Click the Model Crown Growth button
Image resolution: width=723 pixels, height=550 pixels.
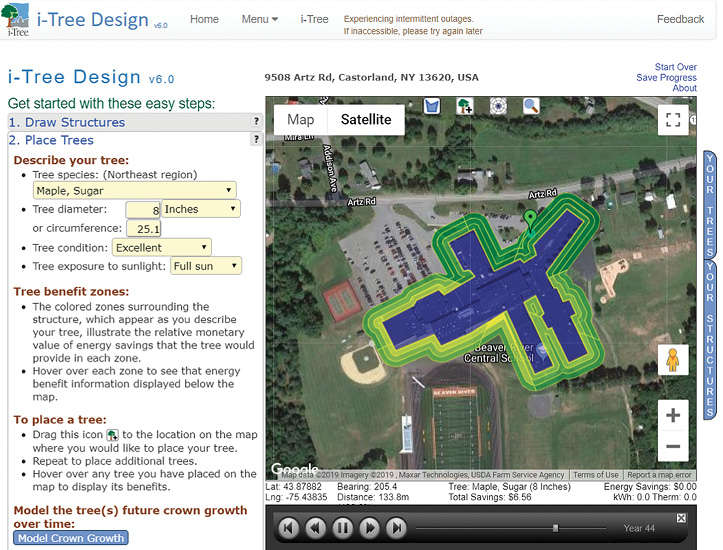pos(71,538)
